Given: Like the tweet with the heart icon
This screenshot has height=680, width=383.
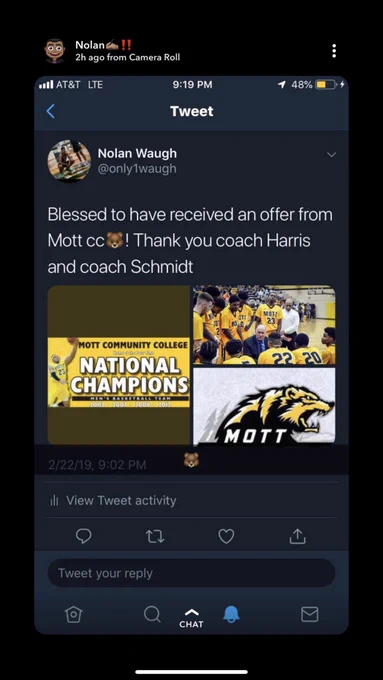Looking at the screenshot, I should click(x=226, y=536).
